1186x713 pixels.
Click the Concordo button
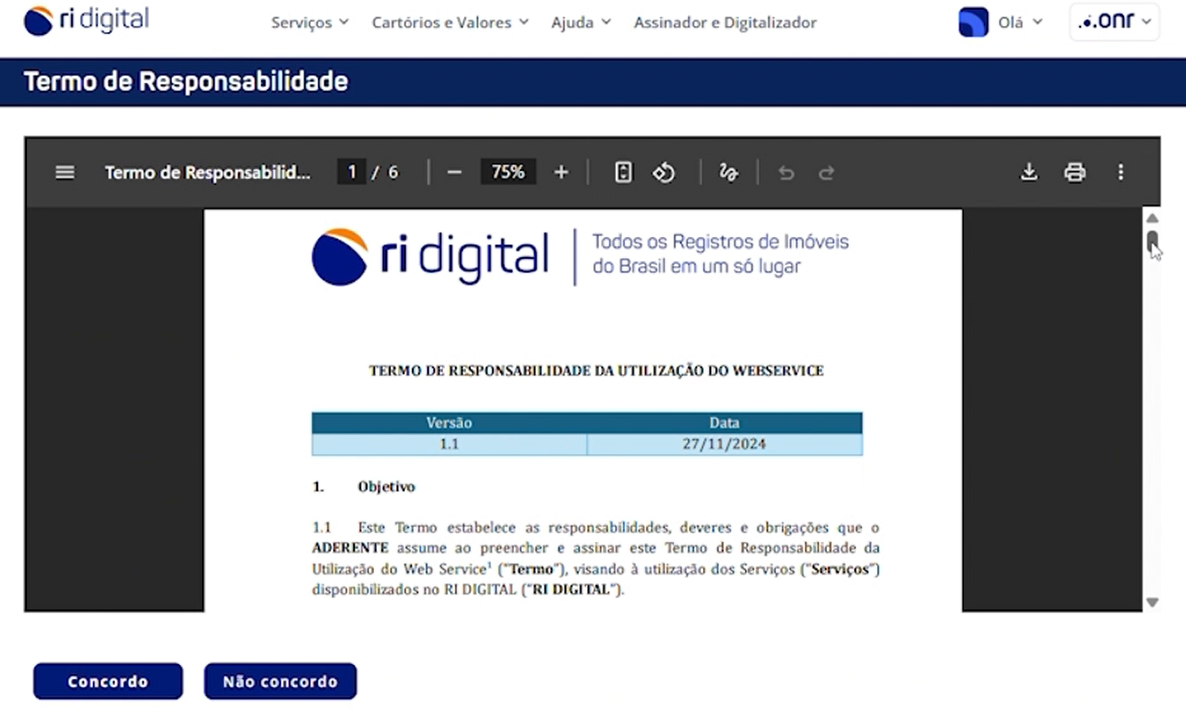[108, 681]
